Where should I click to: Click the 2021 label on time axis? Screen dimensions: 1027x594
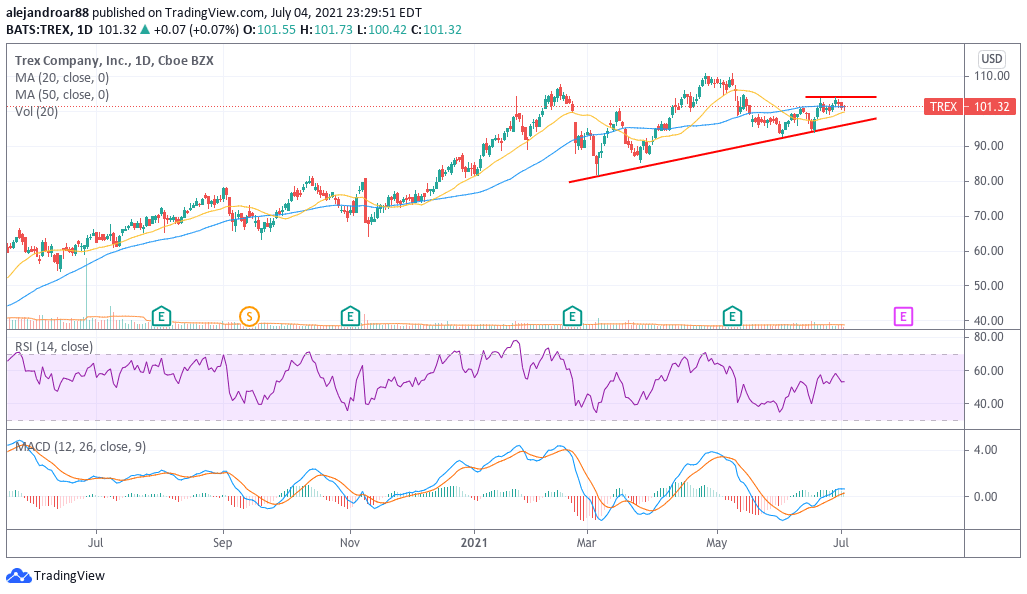tap(474, 543)
